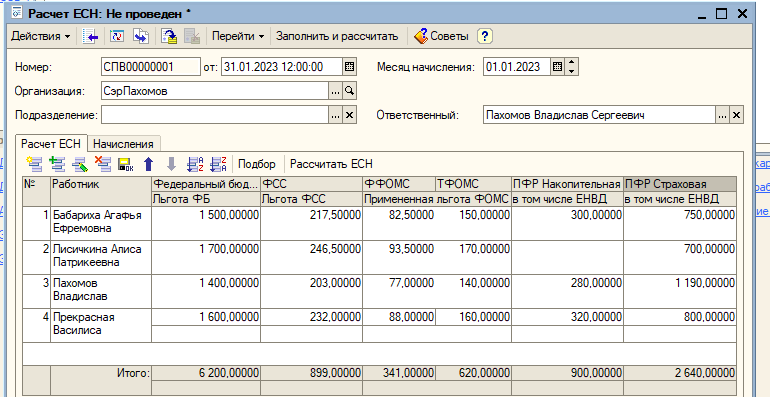The width and height of the screenshot is (770, 397).
Task: Click ПФР Страховая cell 1 190,00000
Action: pos(680,283)
